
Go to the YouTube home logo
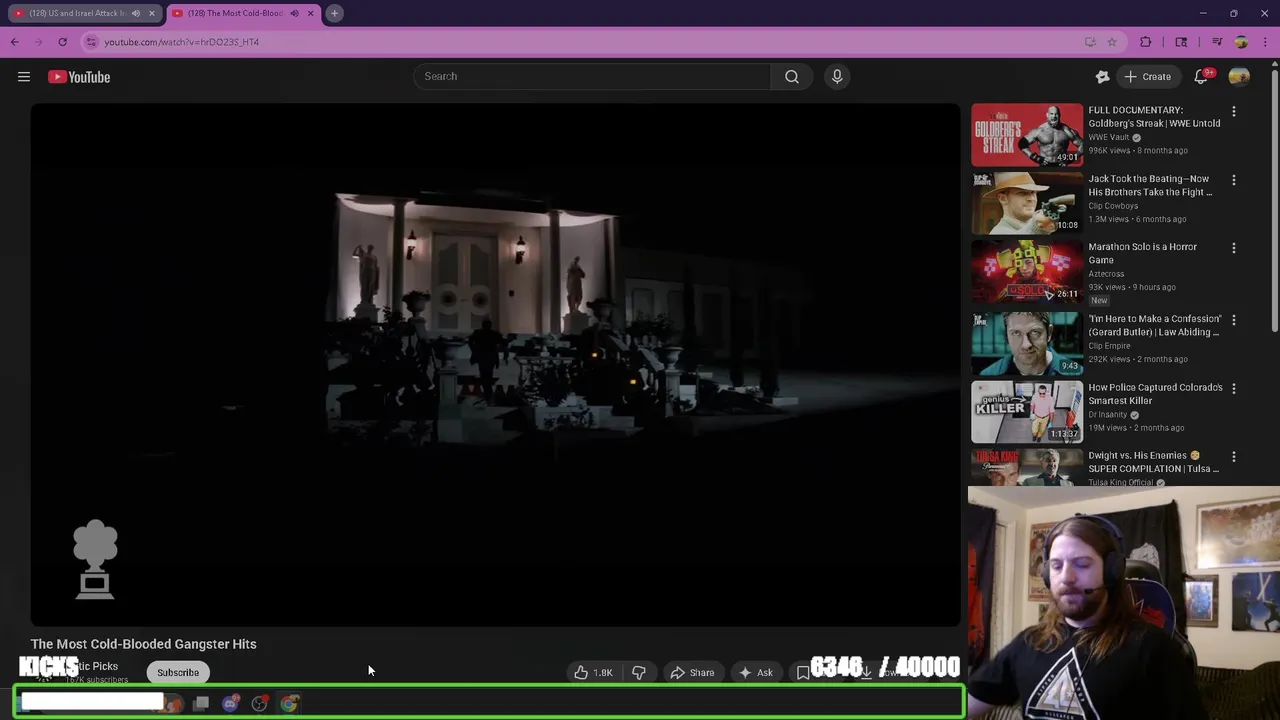coord(79,77)
